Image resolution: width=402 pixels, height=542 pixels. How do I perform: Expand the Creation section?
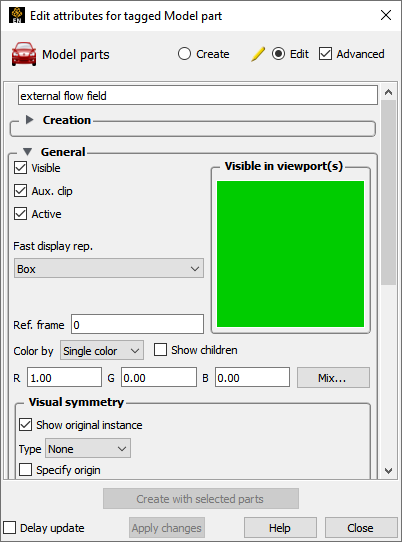tap(30, 120)
